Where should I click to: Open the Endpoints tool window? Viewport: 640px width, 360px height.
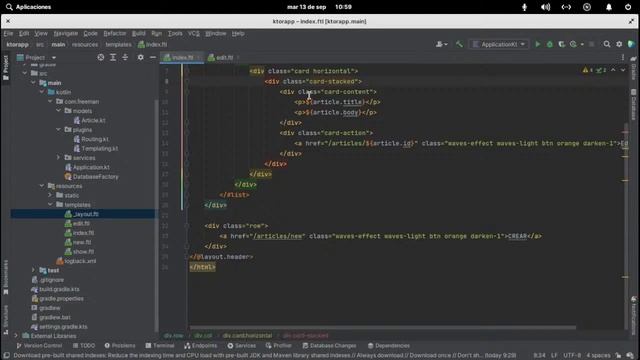coord(200,346)
